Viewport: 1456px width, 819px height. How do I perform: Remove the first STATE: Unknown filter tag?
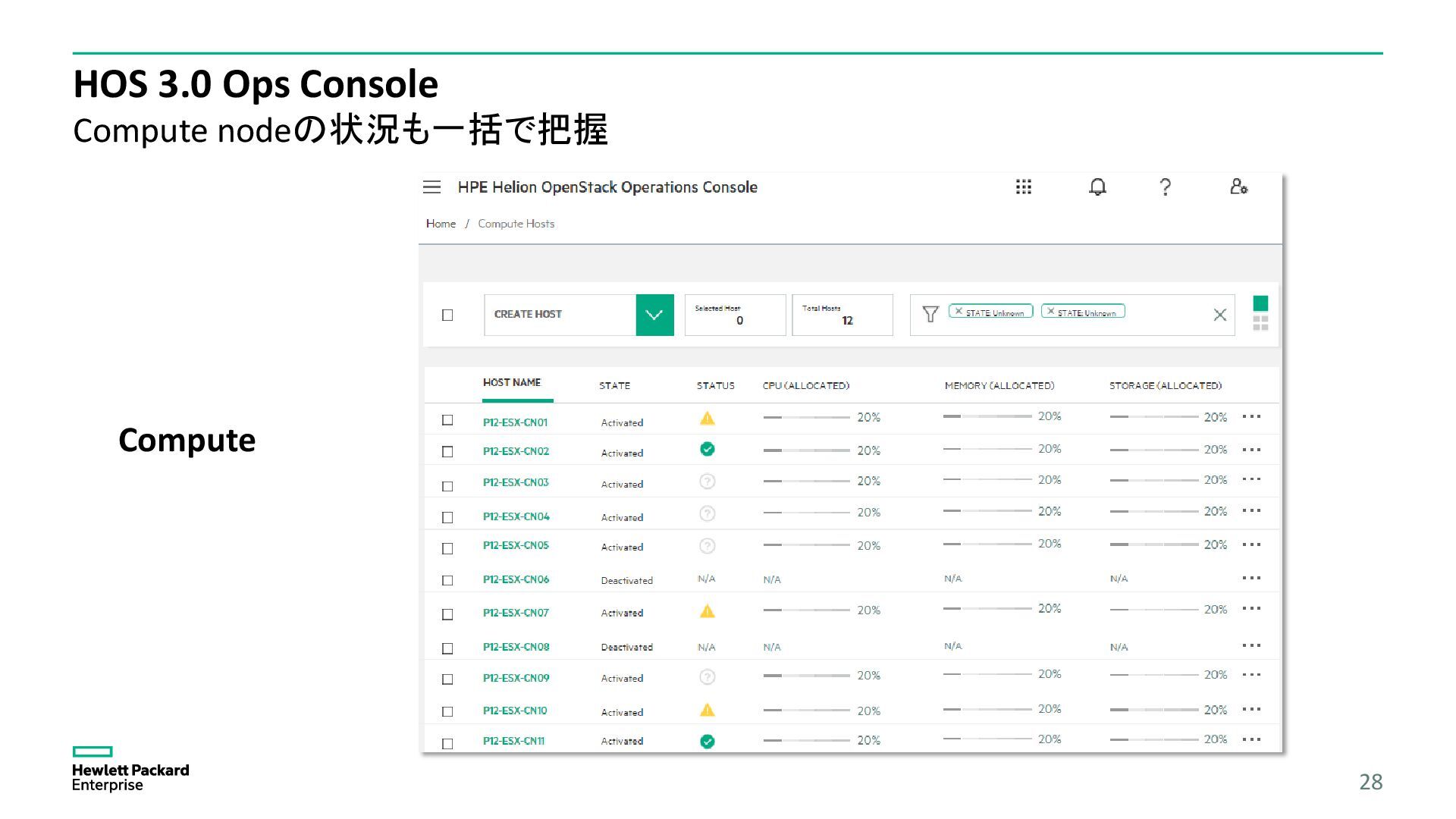[959, 312]
